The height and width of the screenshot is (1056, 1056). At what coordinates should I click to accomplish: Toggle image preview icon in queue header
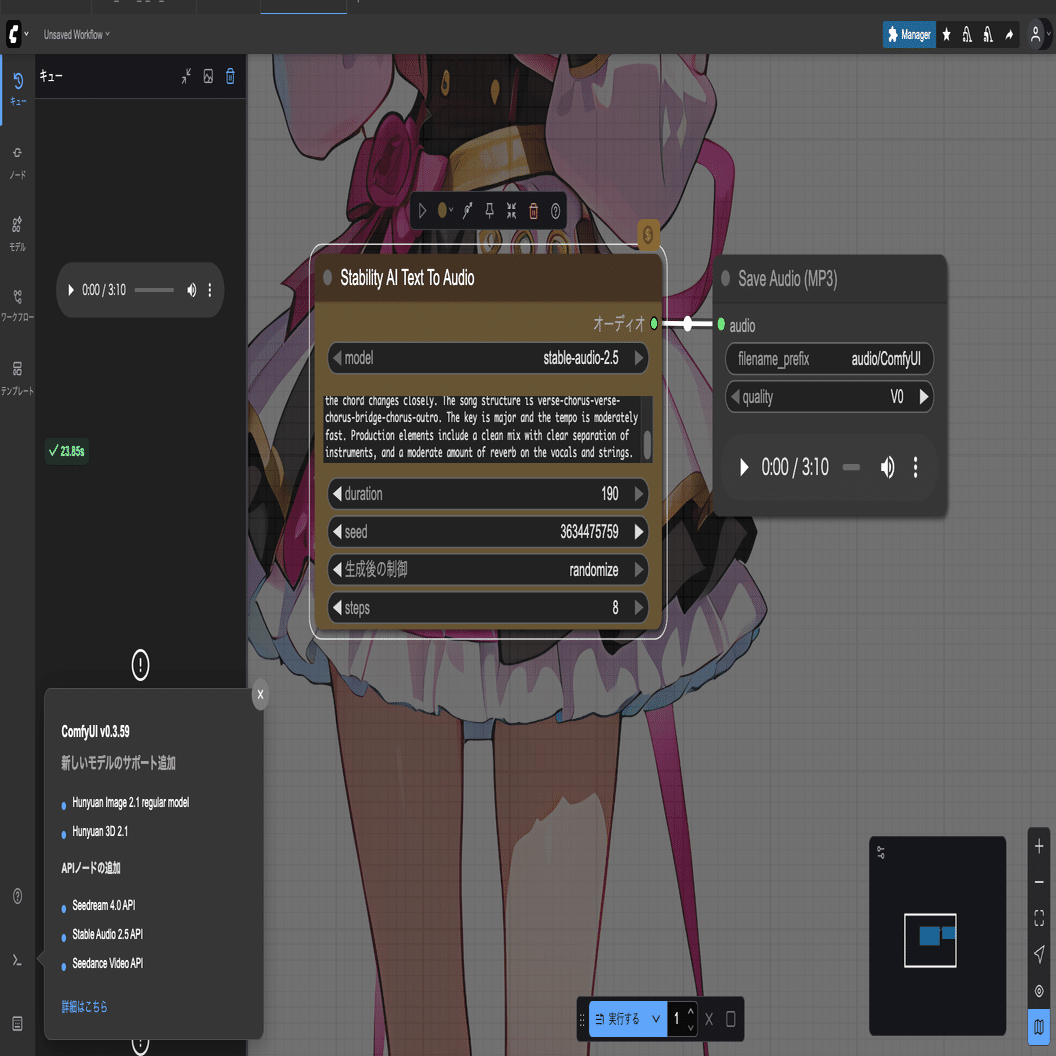(208, 76)
